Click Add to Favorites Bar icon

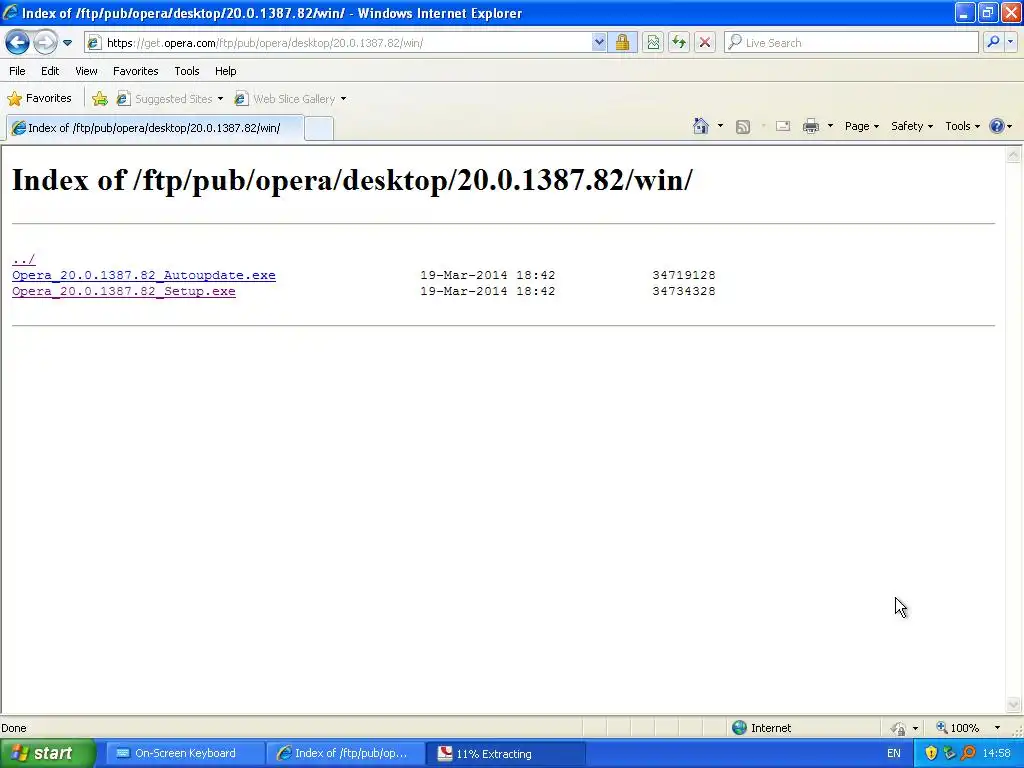point(100,99)
